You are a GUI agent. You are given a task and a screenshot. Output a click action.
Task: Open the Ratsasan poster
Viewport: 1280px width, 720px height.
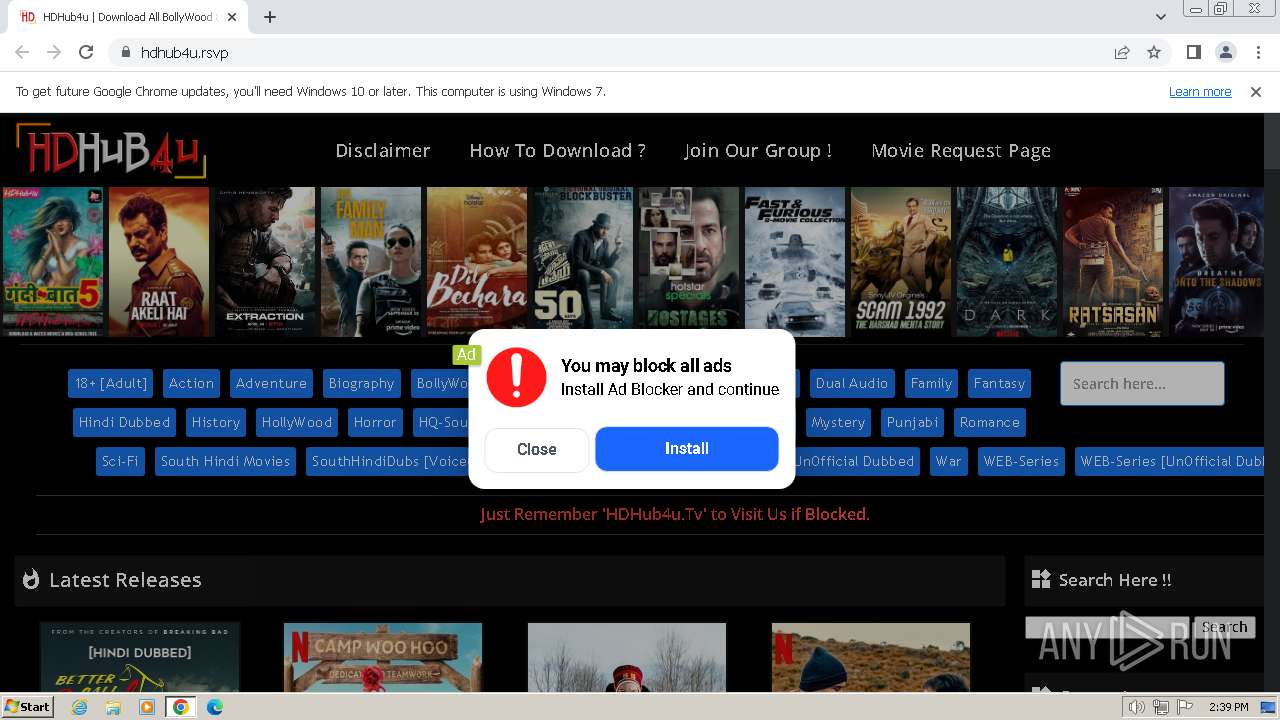coord(1113,262)
